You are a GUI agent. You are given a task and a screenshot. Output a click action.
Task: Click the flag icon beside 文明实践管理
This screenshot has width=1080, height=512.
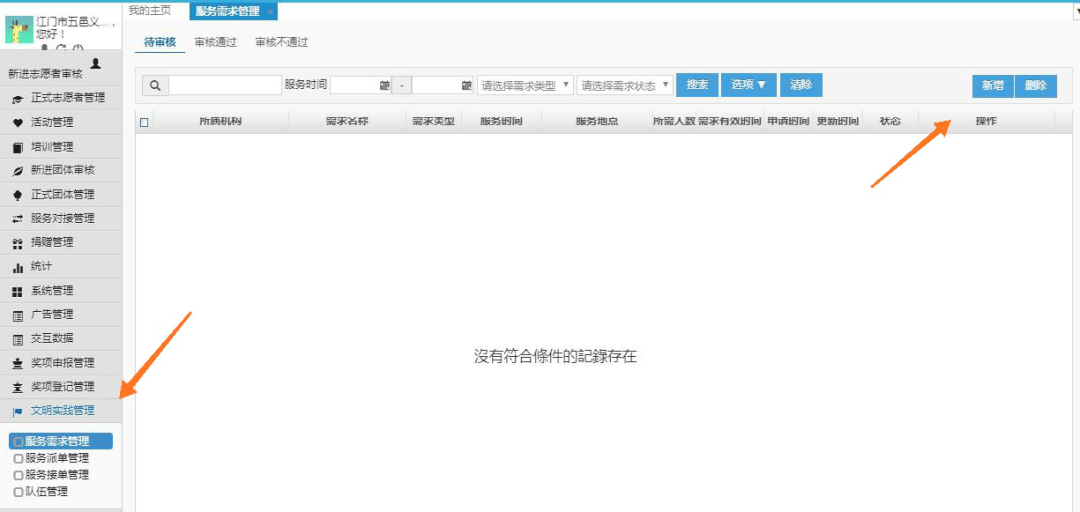point(18,411)
